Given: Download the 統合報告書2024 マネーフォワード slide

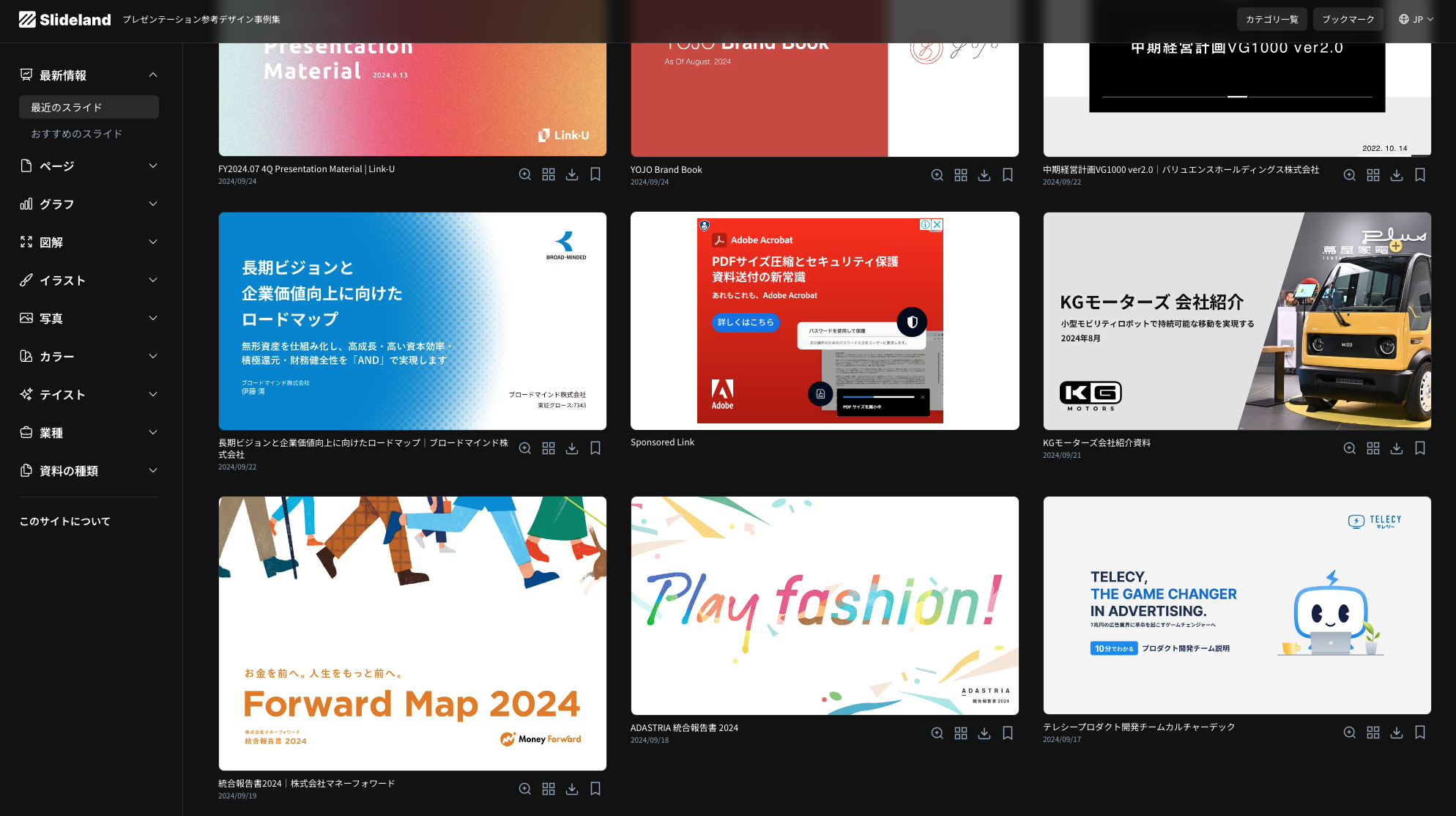Looking at the screenshot, I should 571,789.
